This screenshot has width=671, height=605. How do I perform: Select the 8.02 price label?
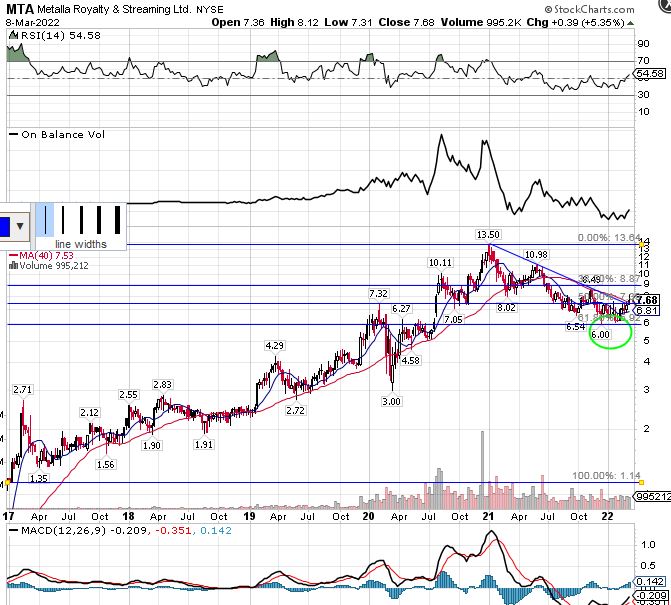tap(506, 307)
